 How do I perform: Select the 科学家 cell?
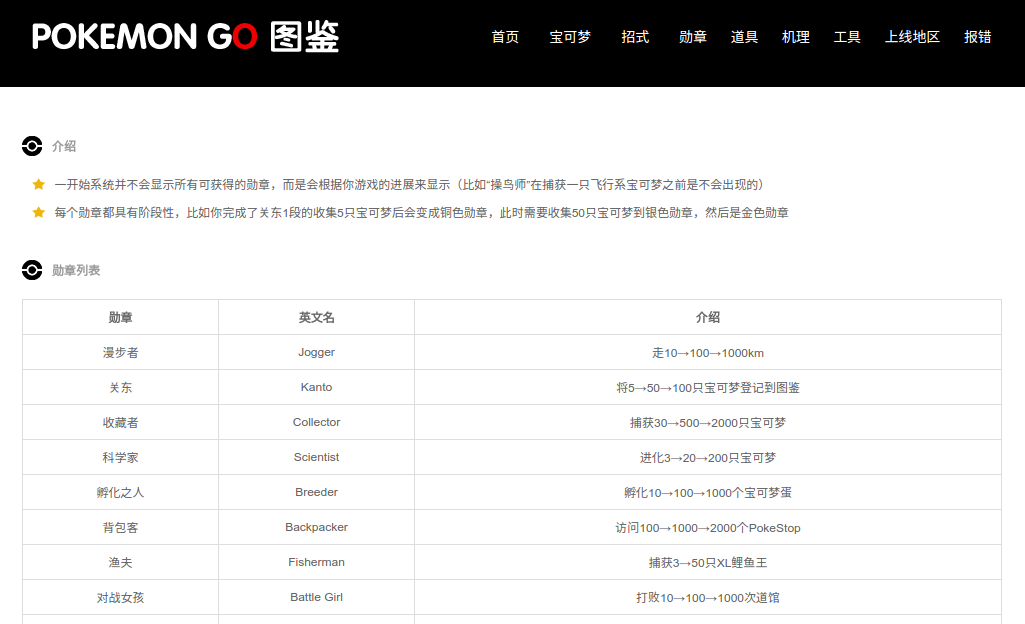tap(120, 457)
